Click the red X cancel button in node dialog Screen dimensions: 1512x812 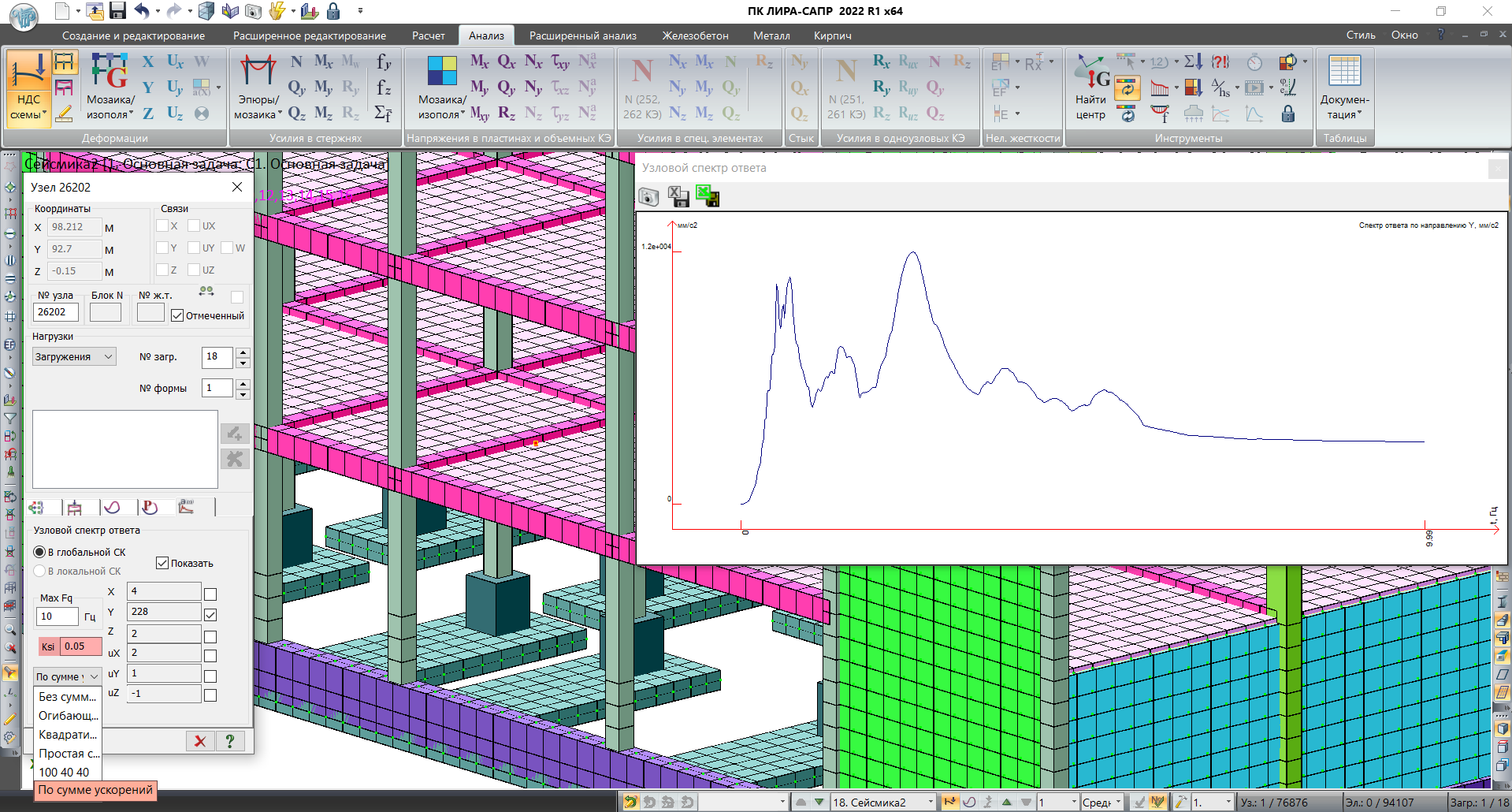click(200, 741)
